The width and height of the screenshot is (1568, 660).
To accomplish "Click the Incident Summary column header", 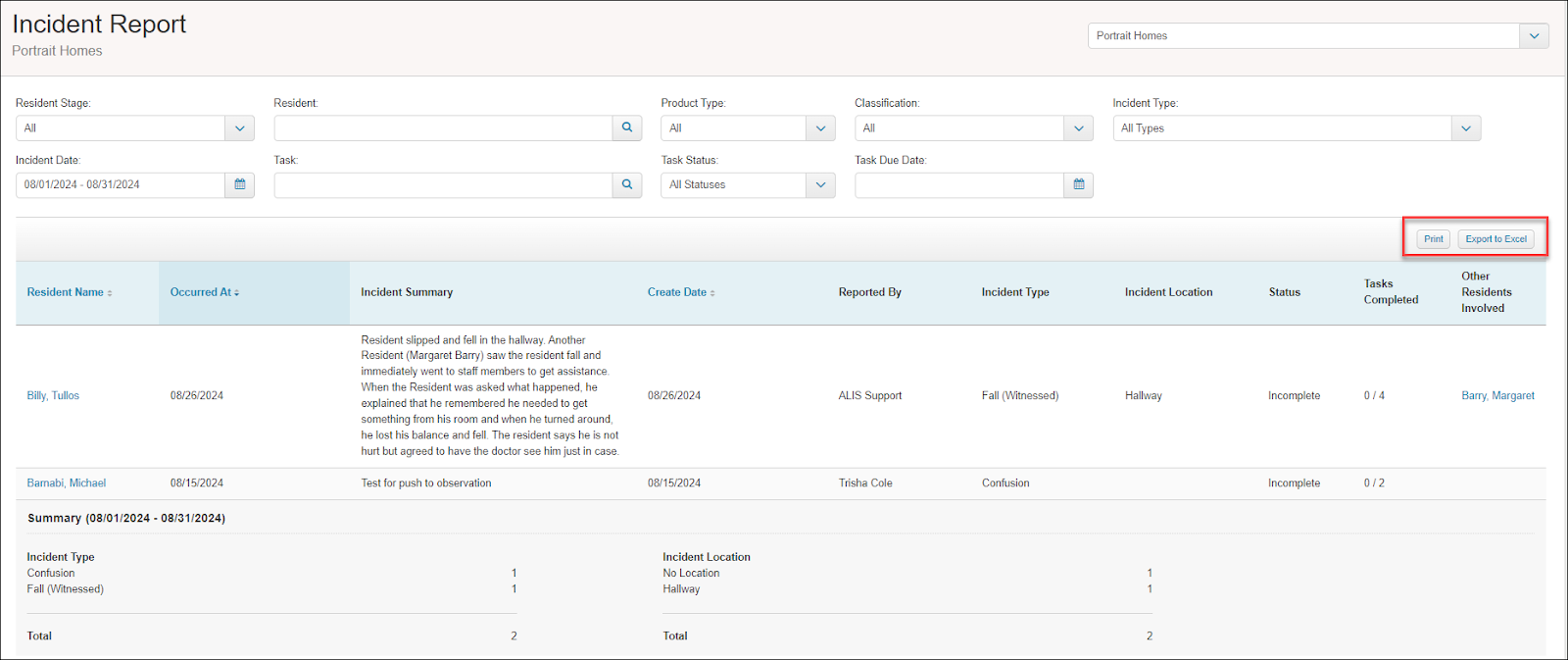I will tap(407, 292).
